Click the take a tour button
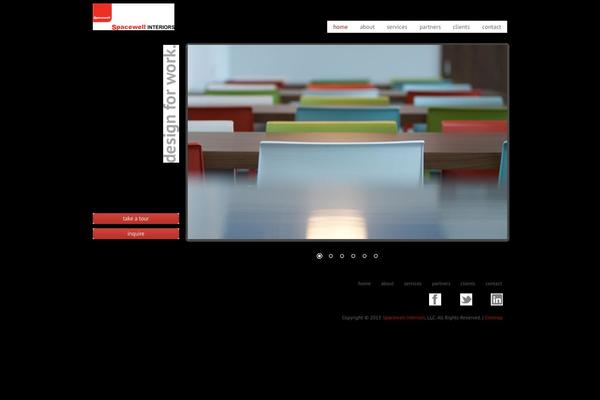600x400 pixels. (x=136, y=219)
